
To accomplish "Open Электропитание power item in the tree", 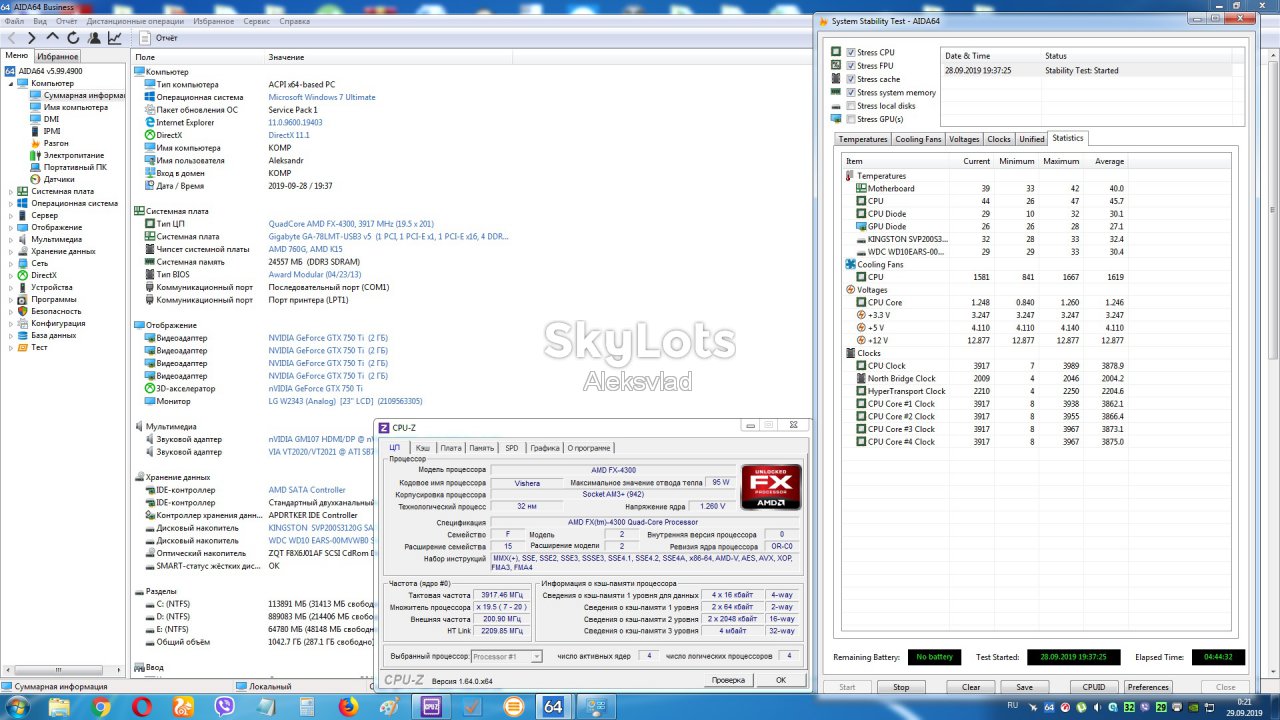I will [67, 155].
